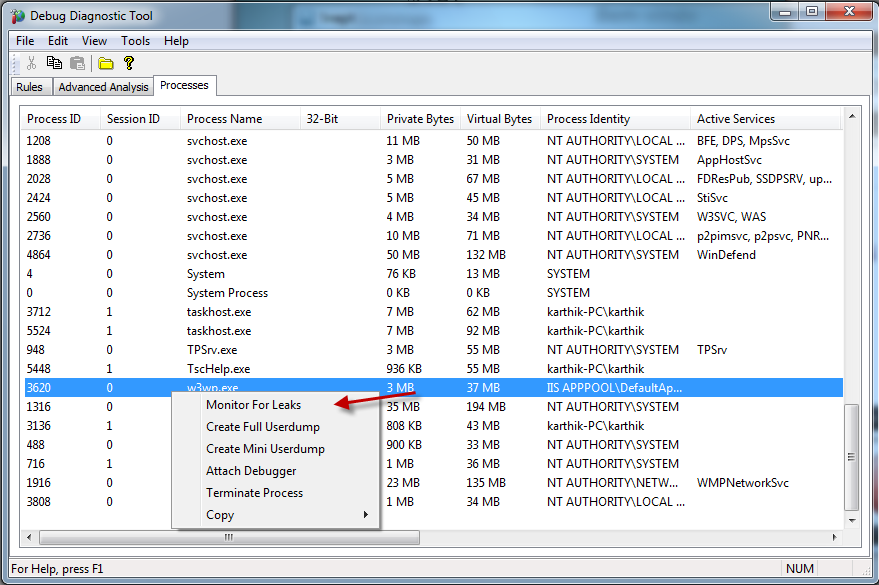Sort by Process Name column header
This screenshot has width=879, height=585.
coord(240,119)
